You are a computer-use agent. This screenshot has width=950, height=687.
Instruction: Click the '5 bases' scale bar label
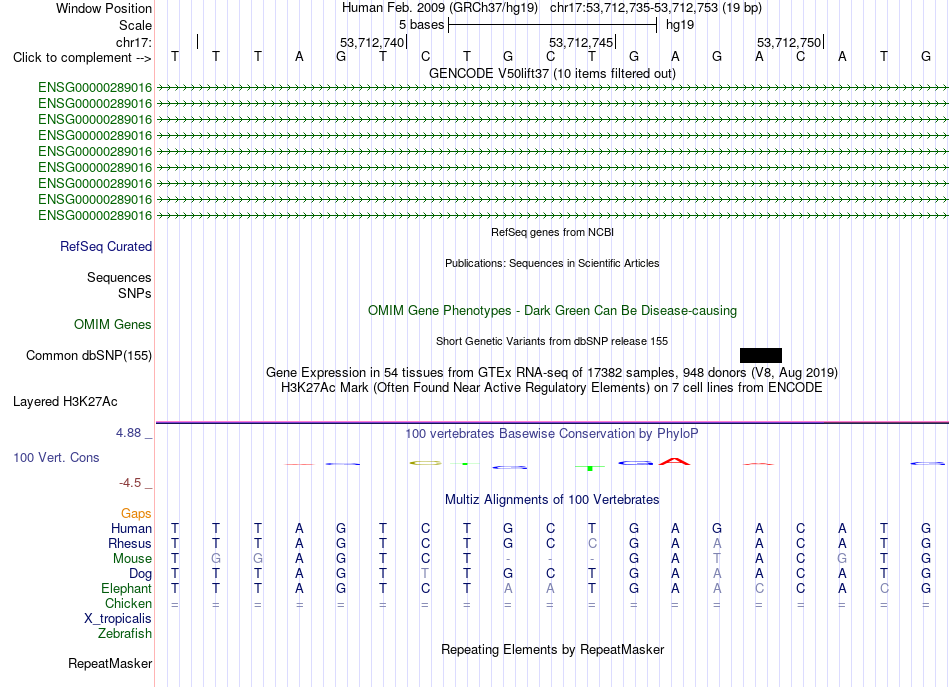[421, 25]
